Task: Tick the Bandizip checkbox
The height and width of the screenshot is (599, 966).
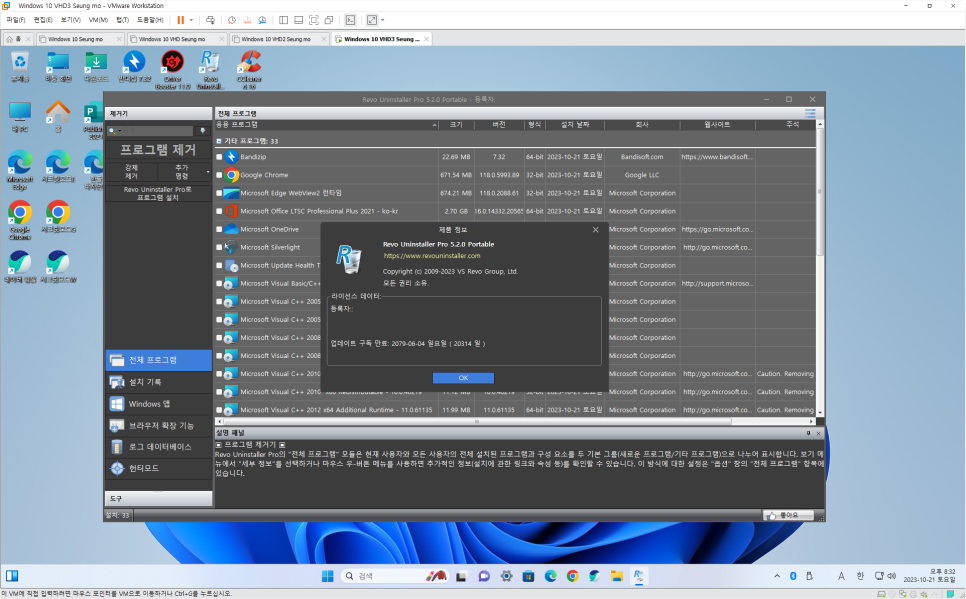Action: pos(219,157)
